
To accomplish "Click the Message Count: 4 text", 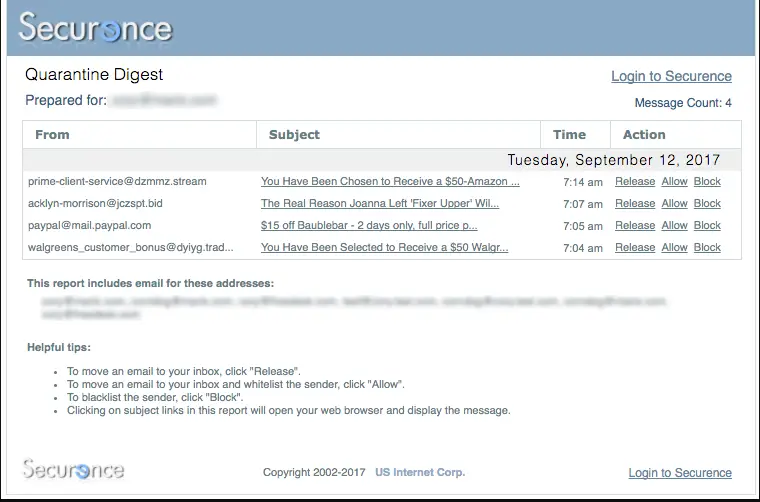I will [x=683, y=103].
